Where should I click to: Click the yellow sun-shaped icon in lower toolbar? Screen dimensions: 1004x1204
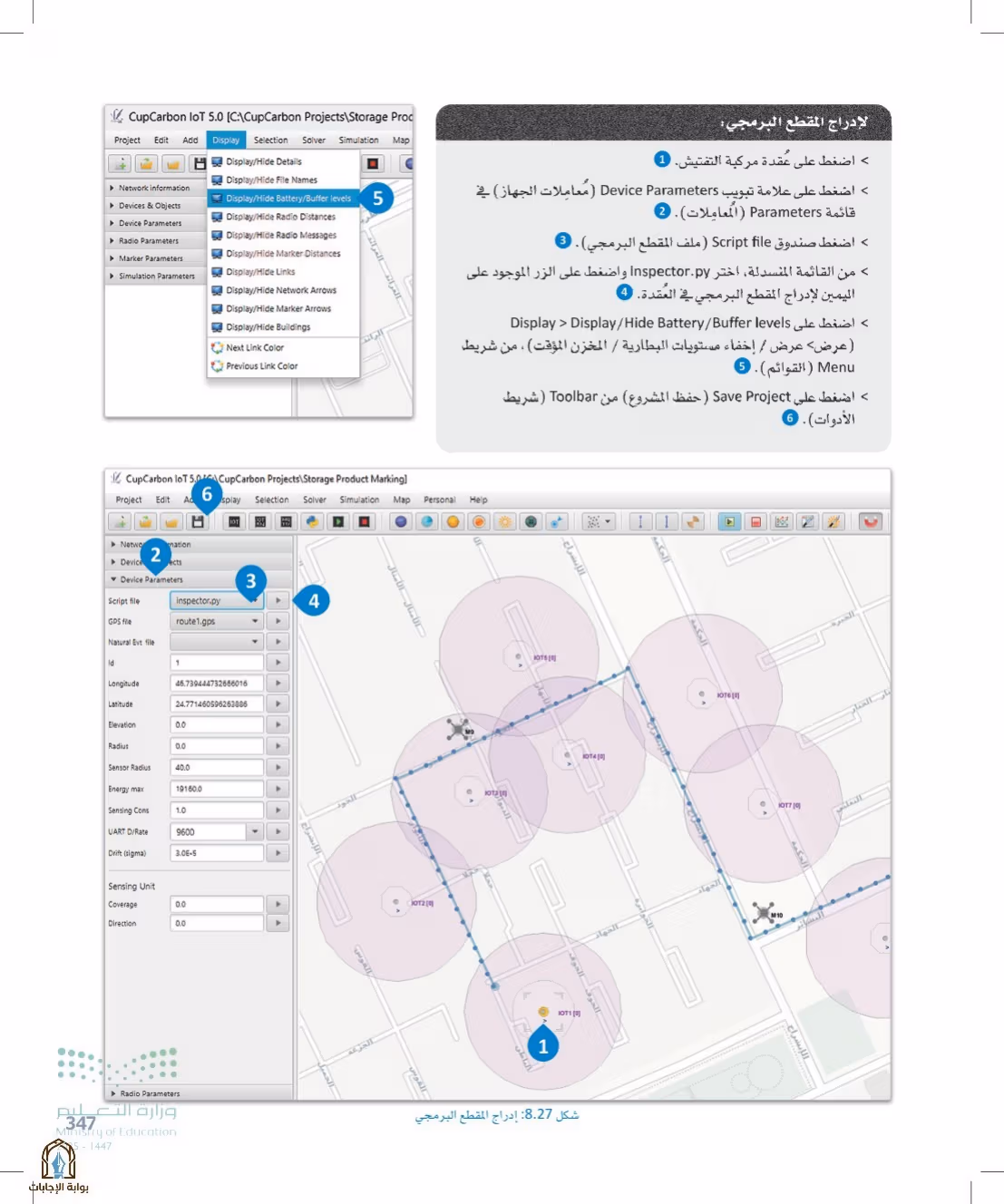pos(505,521)
